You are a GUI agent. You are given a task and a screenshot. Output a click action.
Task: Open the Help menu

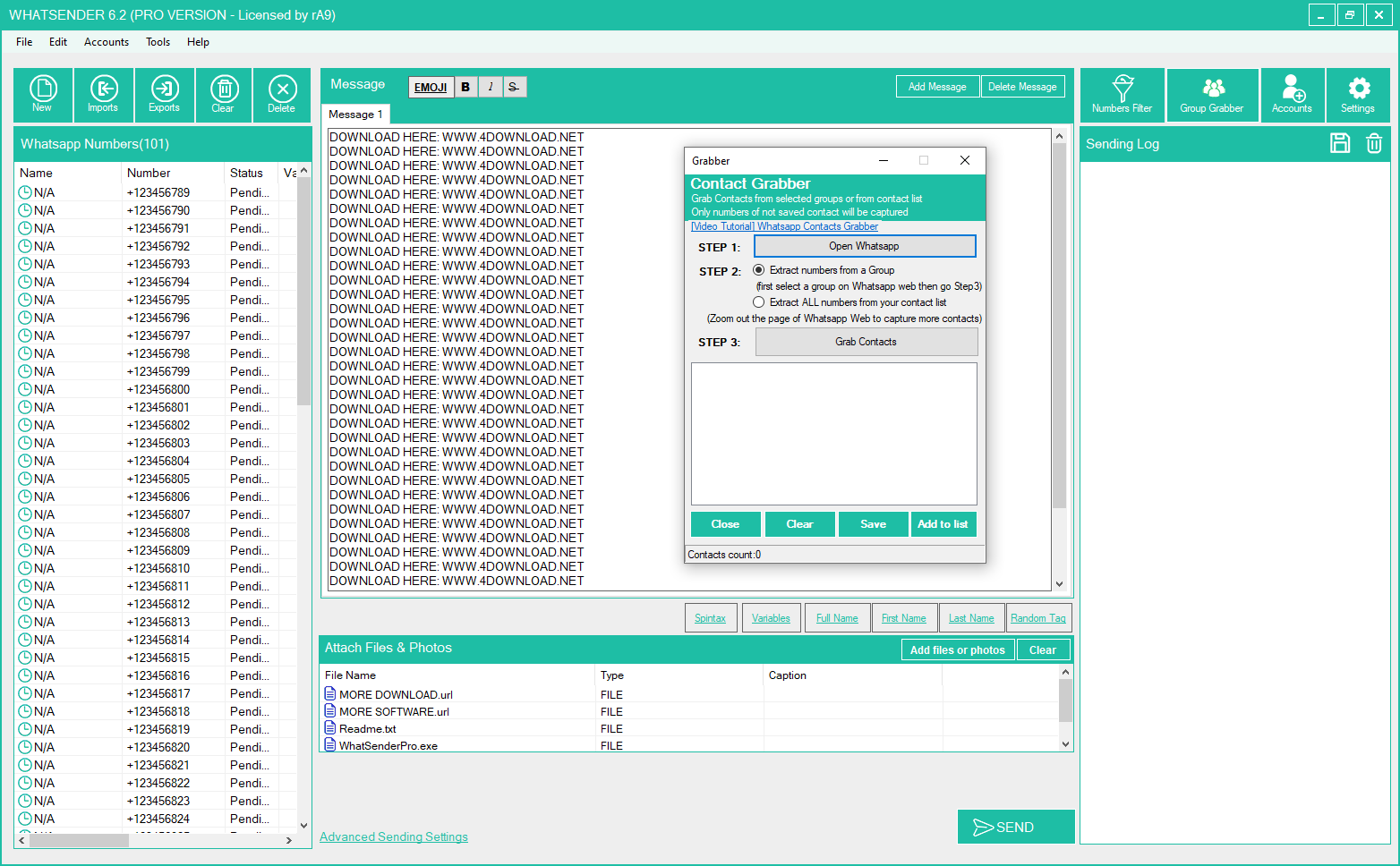click(x=198, y=42)
